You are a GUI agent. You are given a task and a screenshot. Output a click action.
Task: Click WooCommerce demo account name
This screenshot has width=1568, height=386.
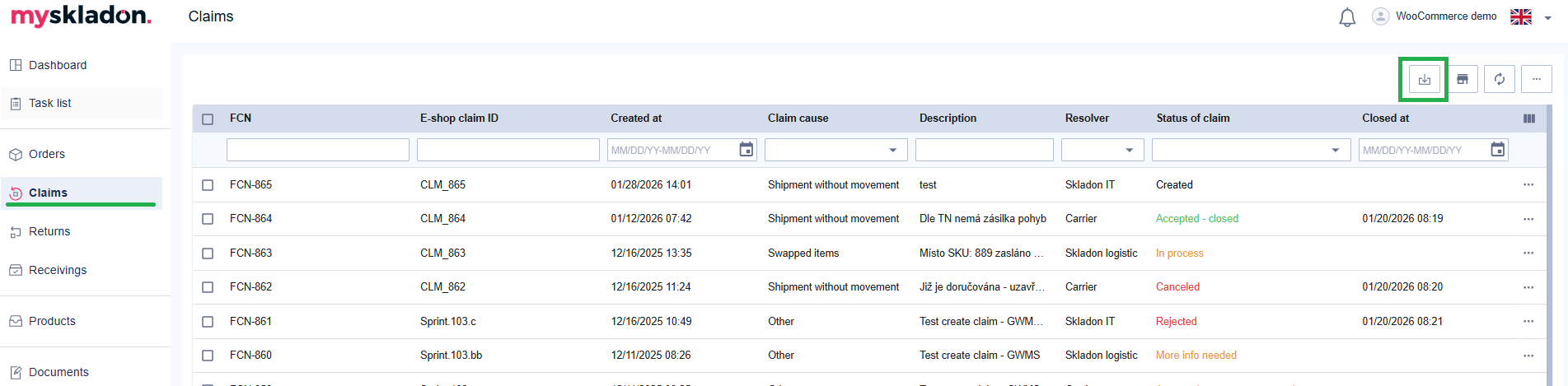coord(1446,16)
